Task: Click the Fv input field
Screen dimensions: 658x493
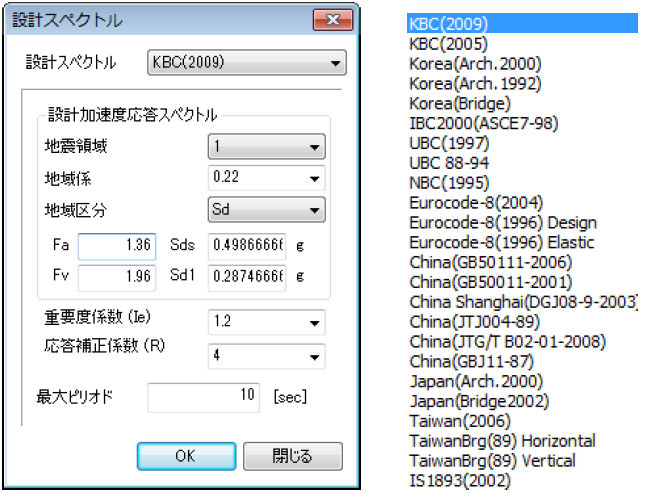Action: 117,277
